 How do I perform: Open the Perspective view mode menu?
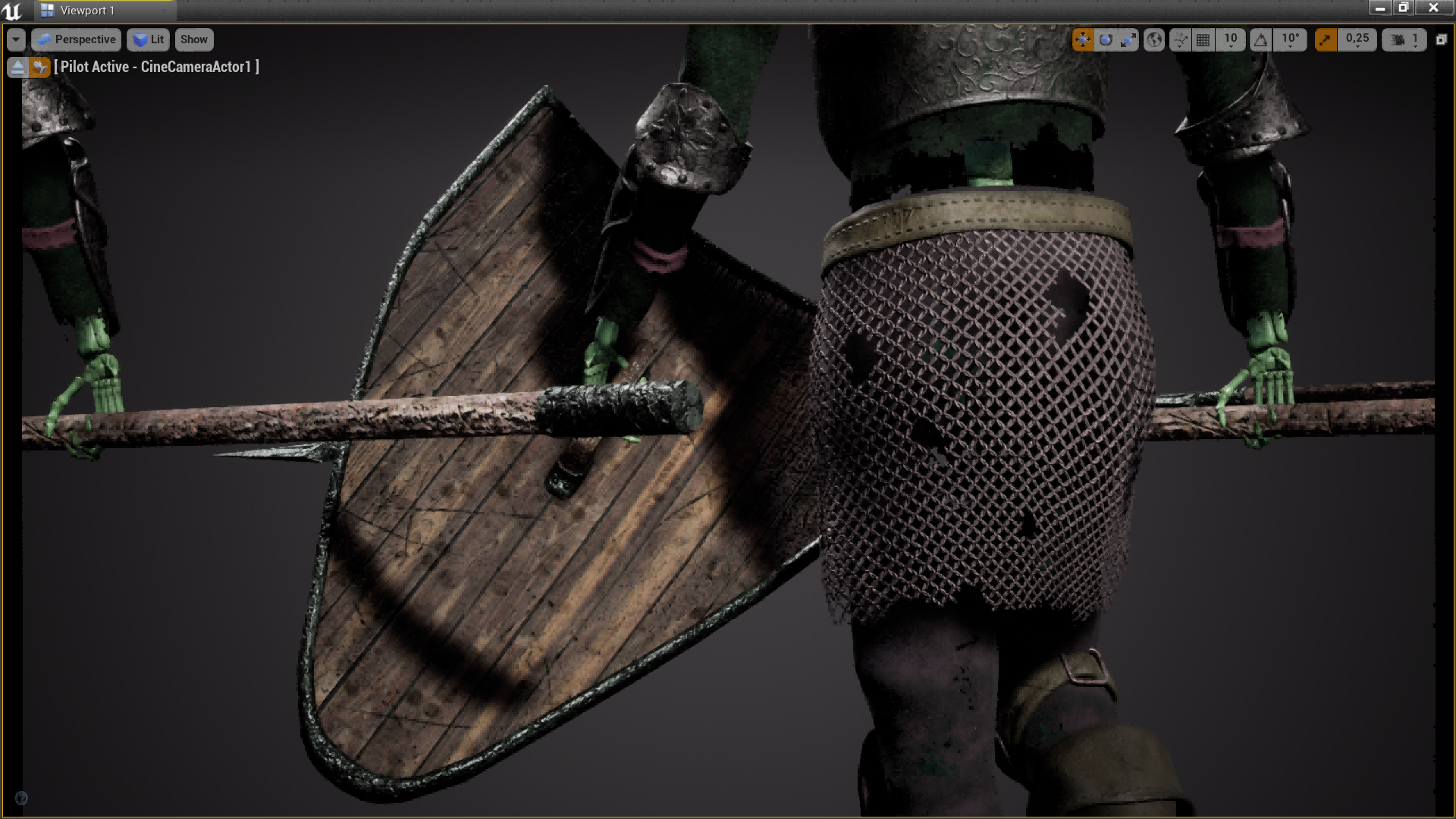pyautogui.click(x=76, y=39)
